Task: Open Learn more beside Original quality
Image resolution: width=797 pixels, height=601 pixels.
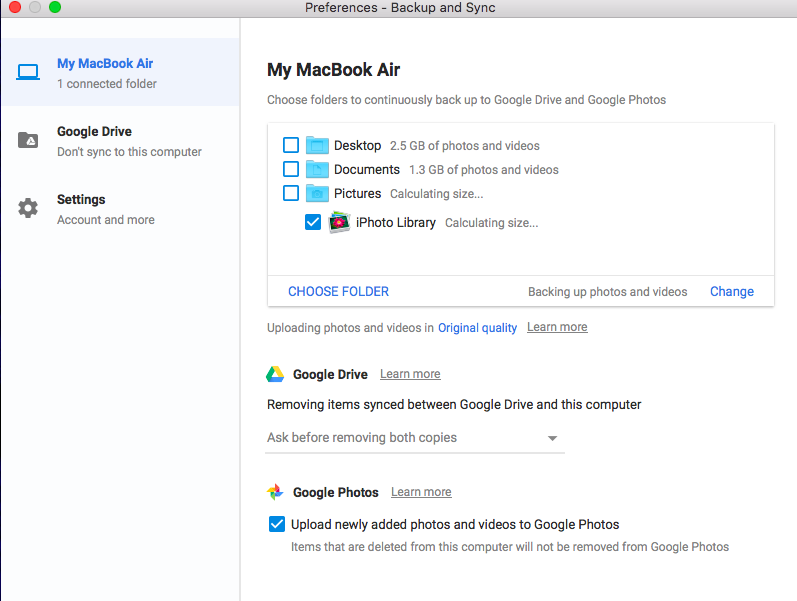Action: (x=557, y=327)
